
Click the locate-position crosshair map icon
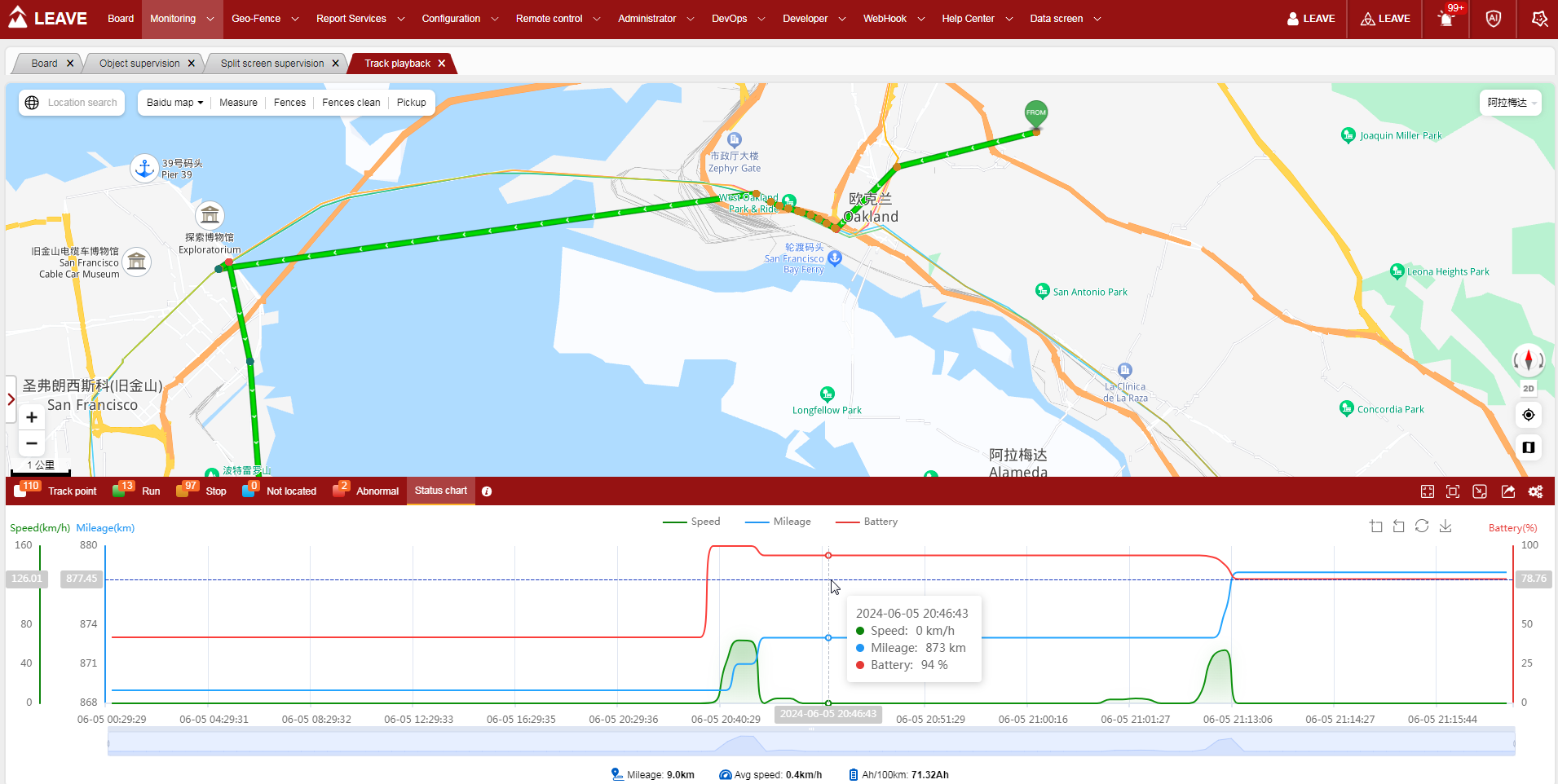pos(1528,415)
